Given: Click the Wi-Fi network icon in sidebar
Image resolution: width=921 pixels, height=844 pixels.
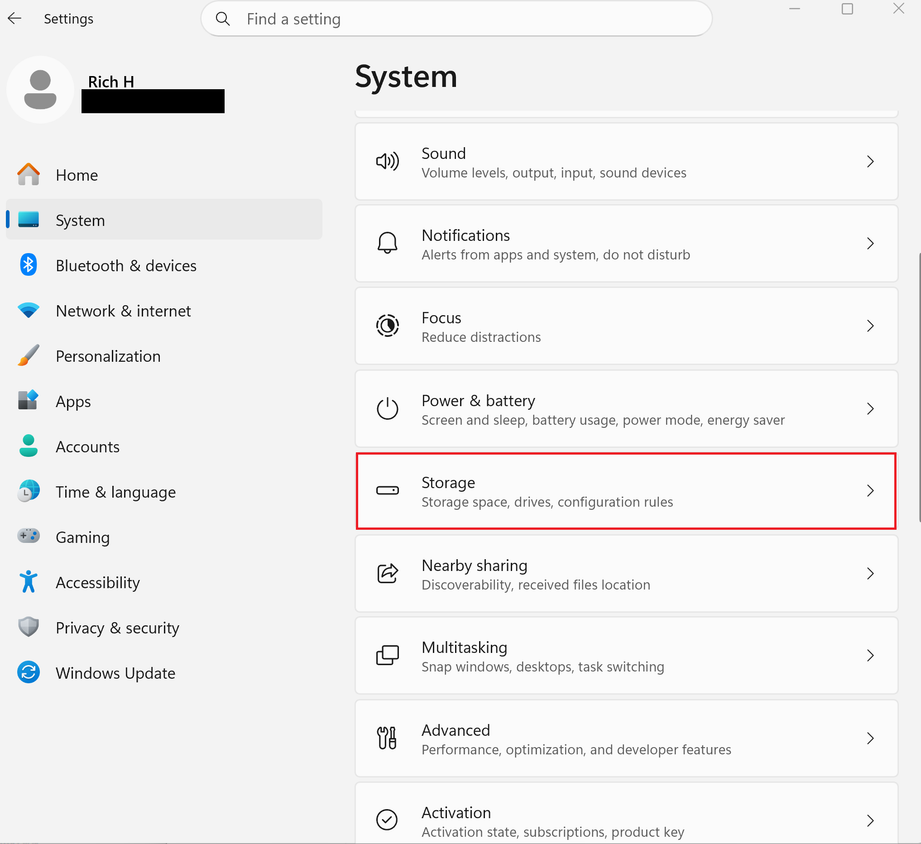Looking at the screenshot, I should click(28, 310).
